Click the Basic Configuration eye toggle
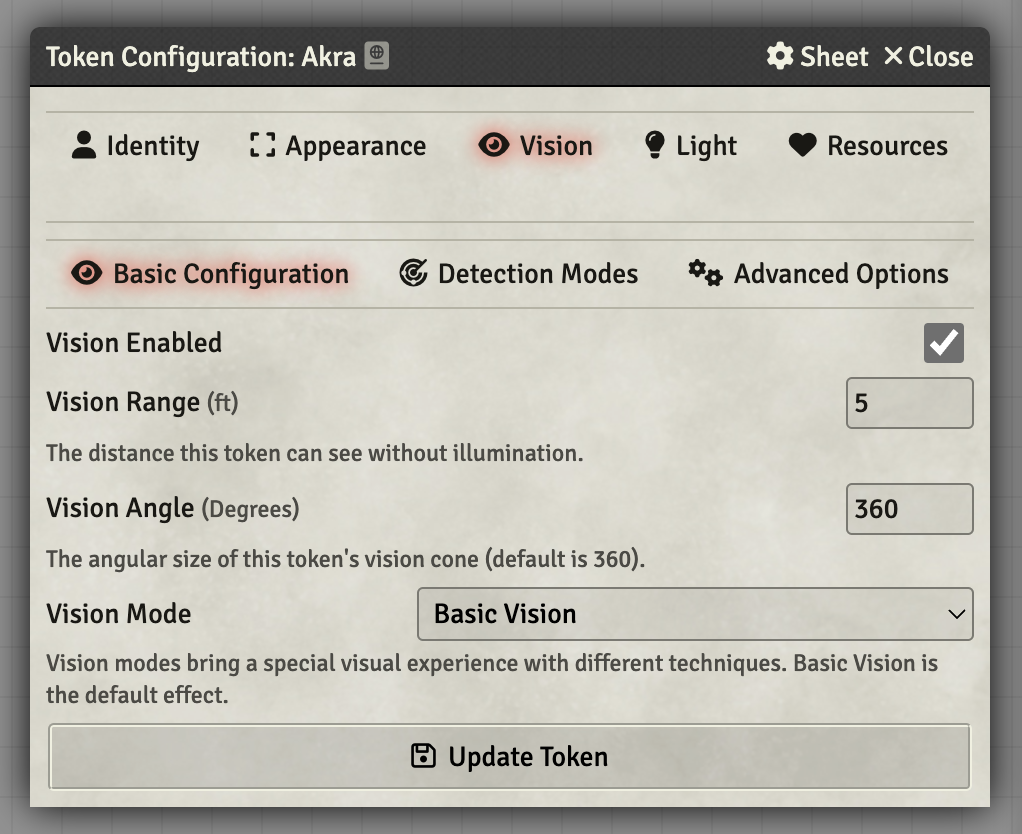 tap(87, 272)
